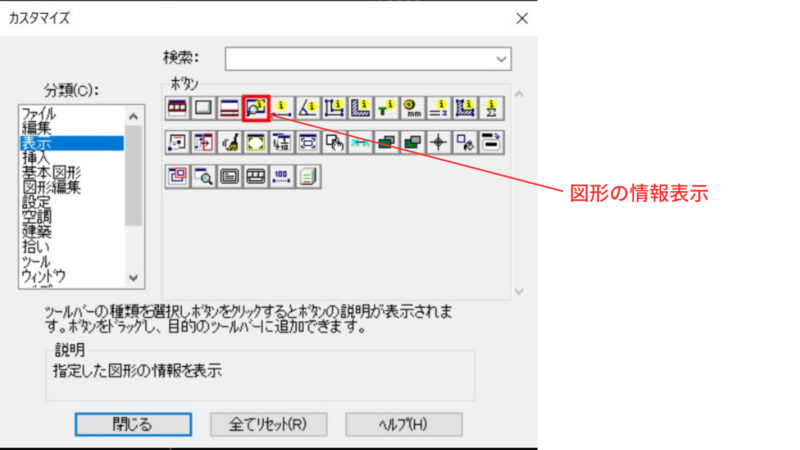Click the arrow into red frame icon
The image size is (800, 450).
click(x=203, y=142)
